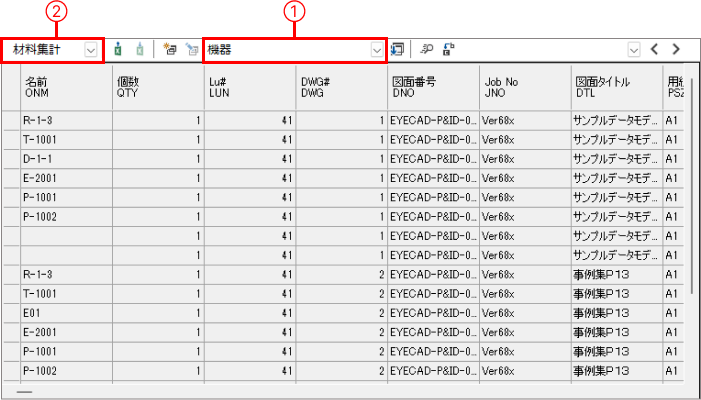The height and width of the screenshot is (400, 701).
Task: Go to next with the right chevron
Action: [x=677, y=48]
